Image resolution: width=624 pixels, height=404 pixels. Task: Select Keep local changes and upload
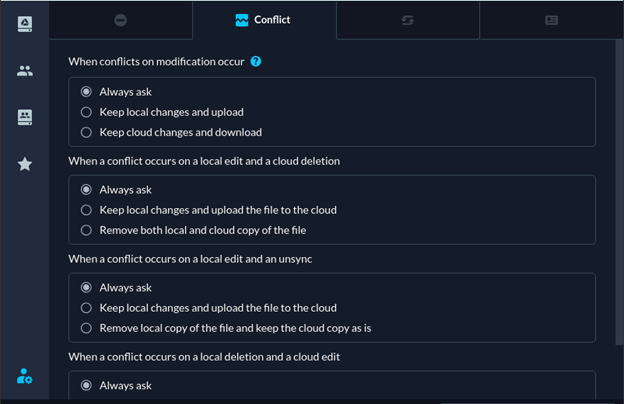(162, 112)
